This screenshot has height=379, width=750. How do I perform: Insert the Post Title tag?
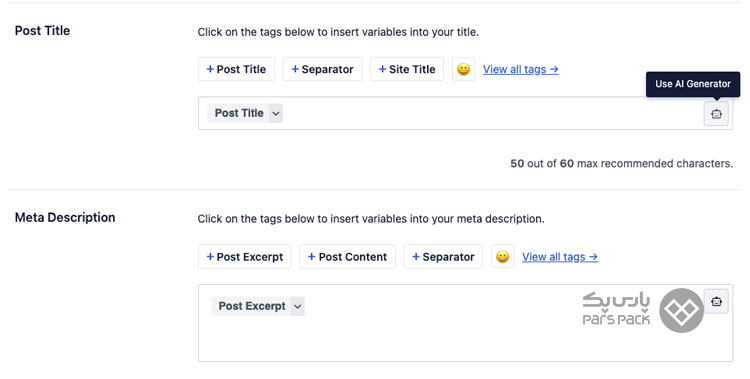(x=236, y=69)
